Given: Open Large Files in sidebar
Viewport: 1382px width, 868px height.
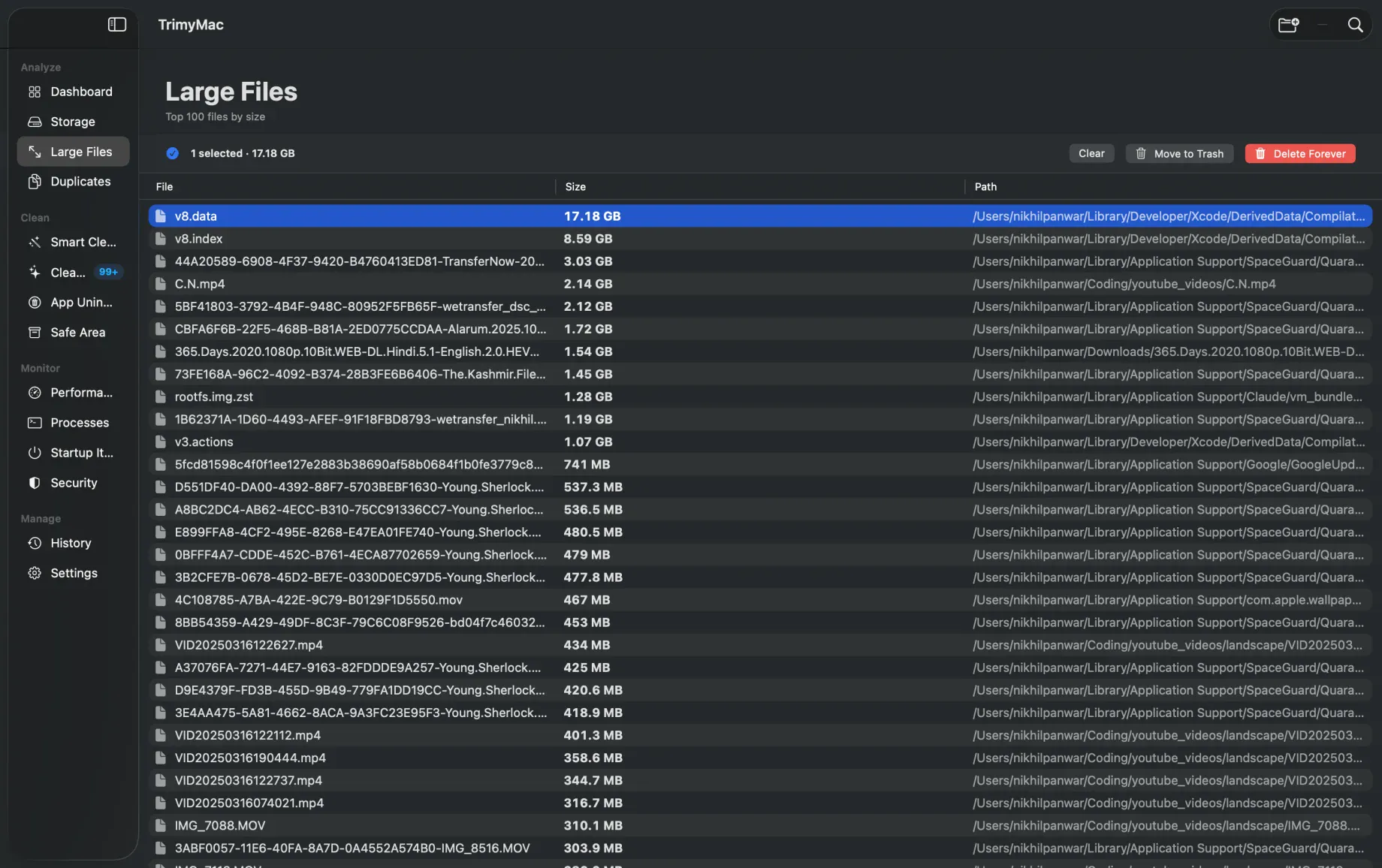Looking at the screenshot, I should (x=74, y=152).
